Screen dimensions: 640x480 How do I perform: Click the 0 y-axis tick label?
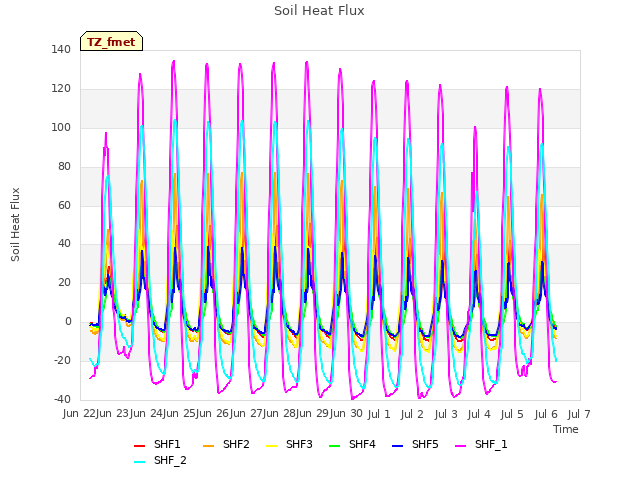point(68,322)
